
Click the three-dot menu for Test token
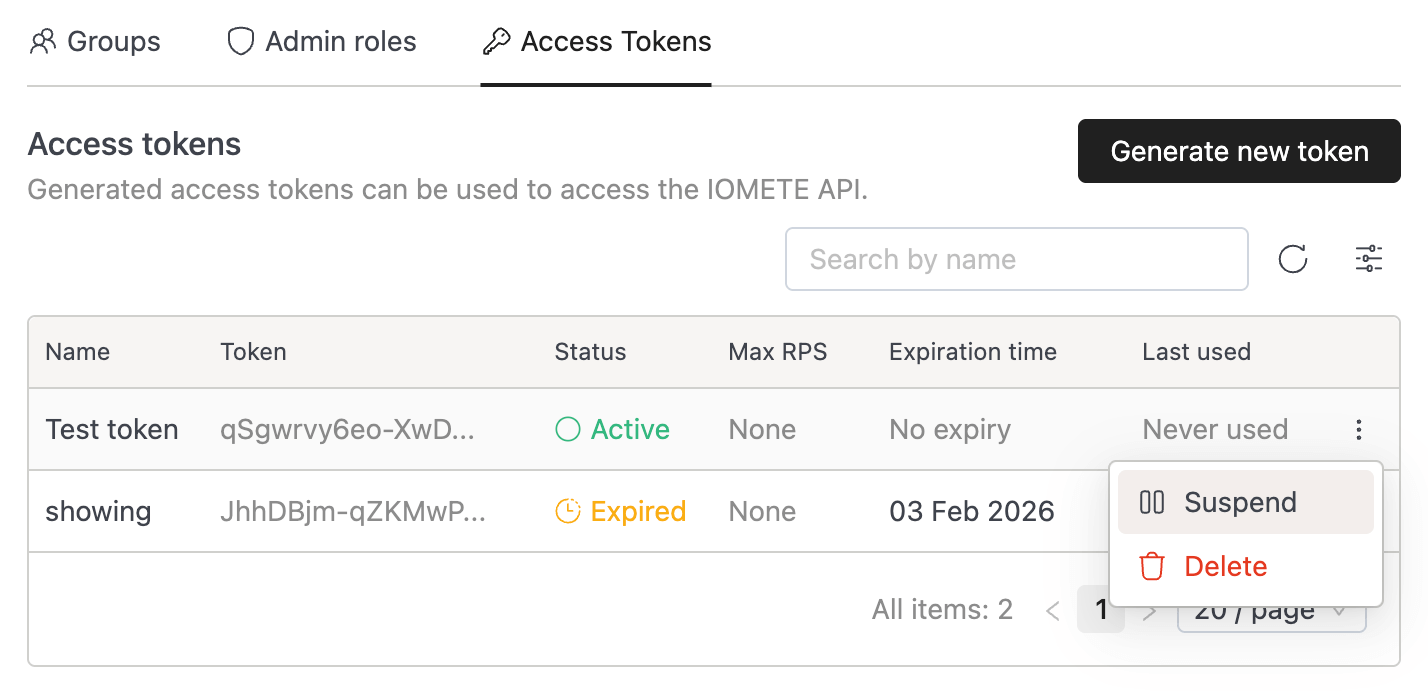pyautogui.click(x=1358, y=430)
